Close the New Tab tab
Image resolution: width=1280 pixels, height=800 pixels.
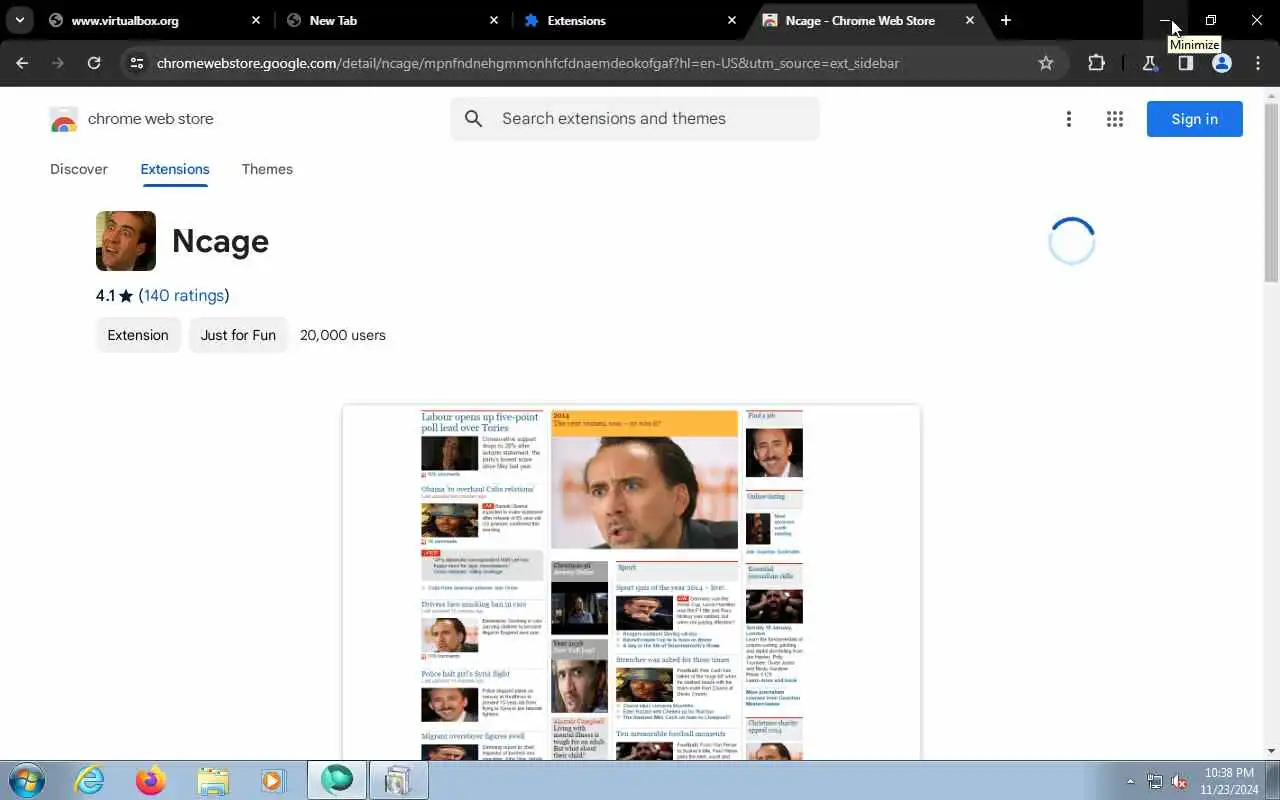[494, 20]
